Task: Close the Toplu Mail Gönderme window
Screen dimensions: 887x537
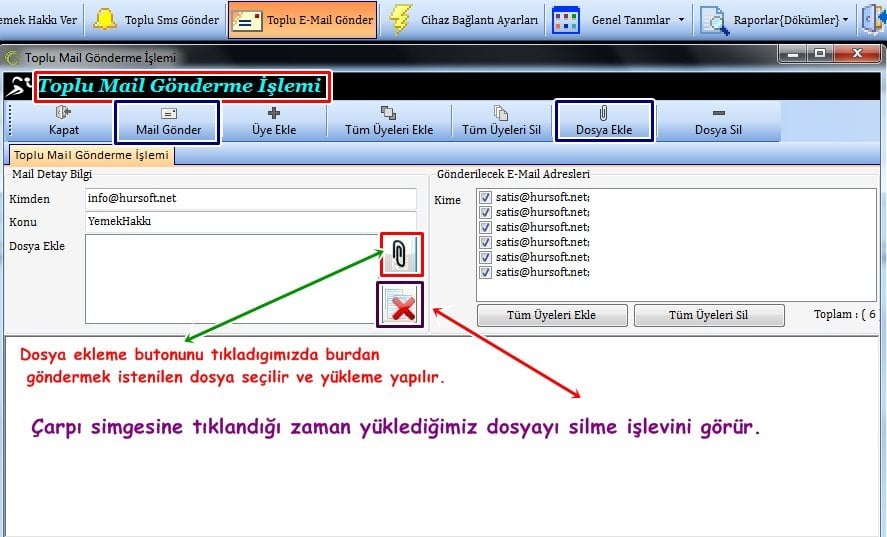Action: click(857, 54)
